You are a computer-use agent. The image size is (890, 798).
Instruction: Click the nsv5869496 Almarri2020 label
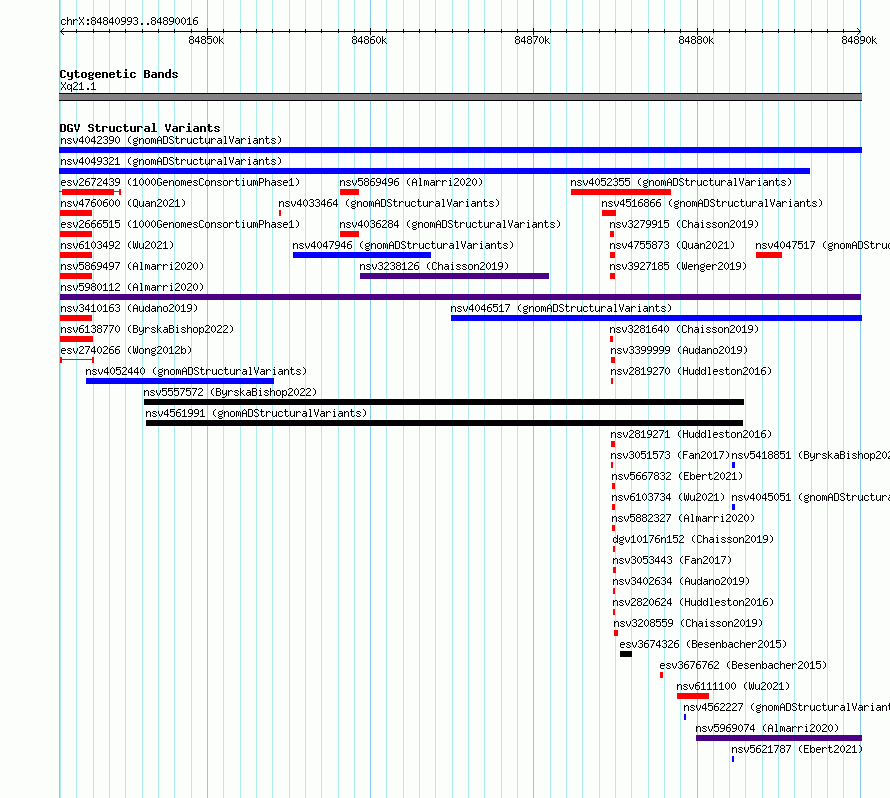pos(411,182)
